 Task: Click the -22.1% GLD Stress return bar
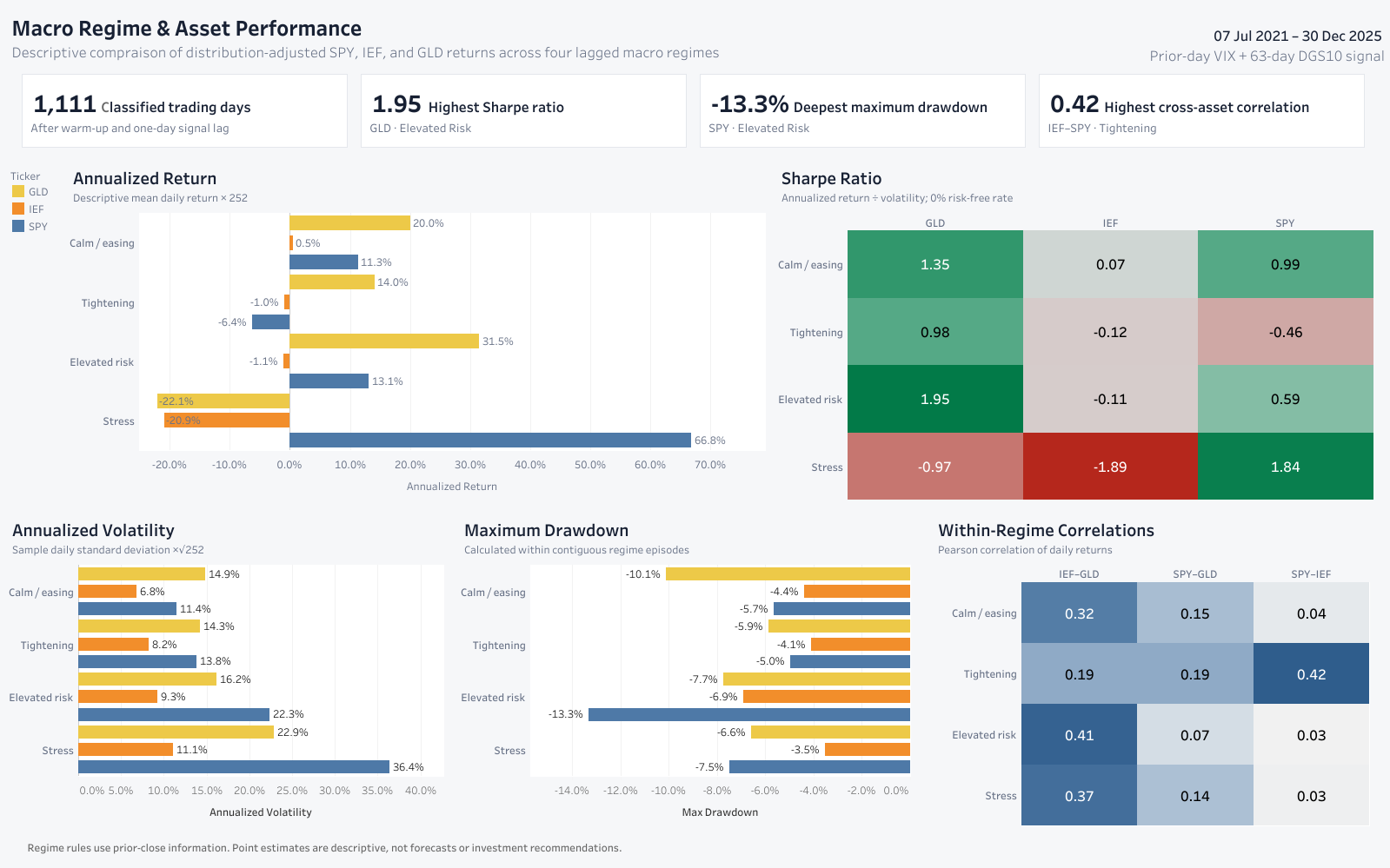tap(223, 401)
